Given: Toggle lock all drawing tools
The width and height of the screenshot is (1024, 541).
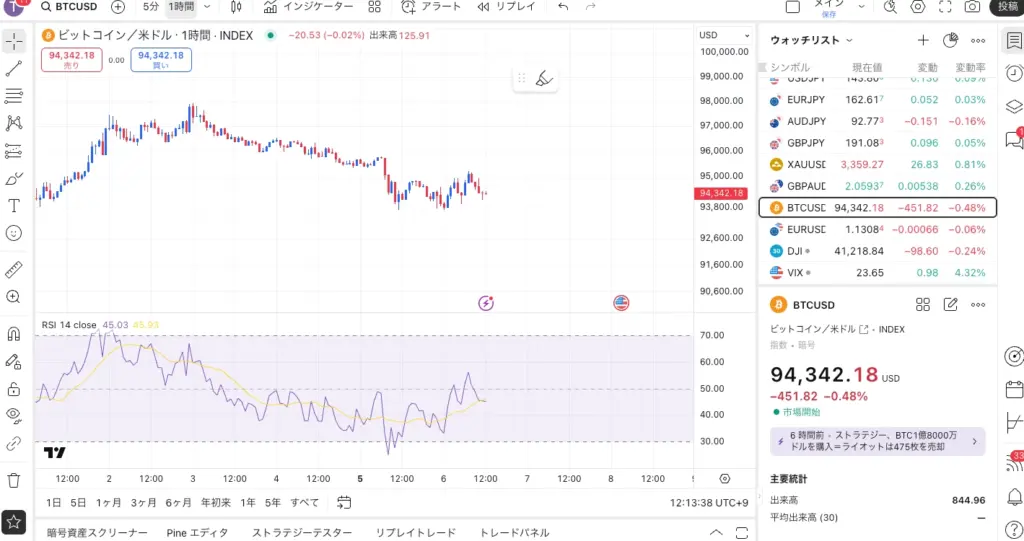Looking at the screenshot, I should tap(14, 389).
